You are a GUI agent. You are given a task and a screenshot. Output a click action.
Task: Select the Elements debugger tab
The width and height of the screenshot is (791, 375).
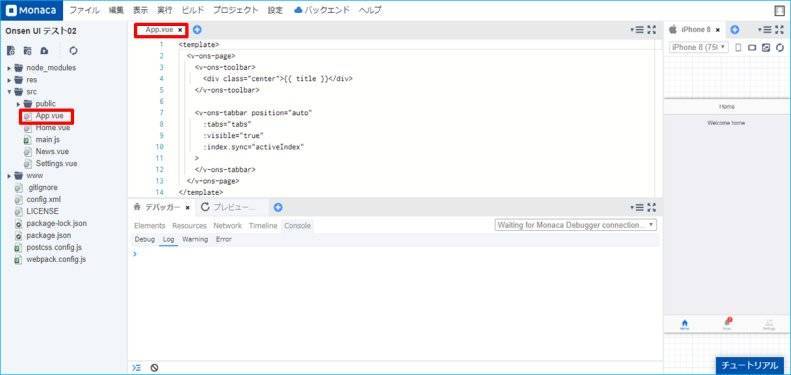click(149, 226)
